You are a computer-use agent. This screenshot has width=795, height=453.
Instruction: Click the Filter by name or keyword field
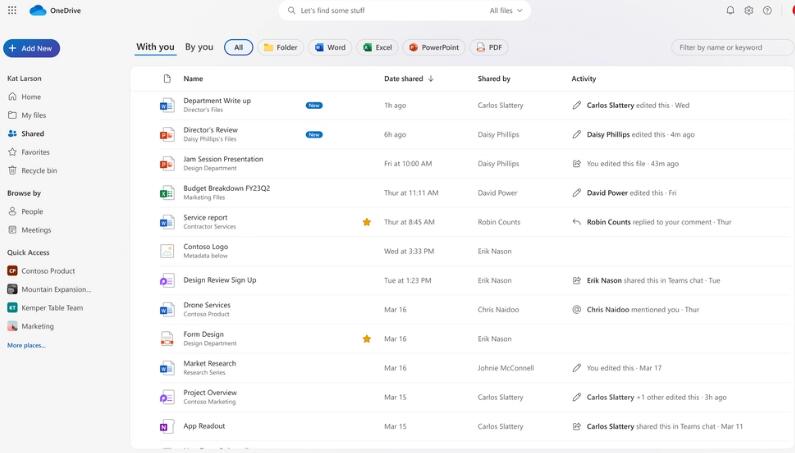coord(732,47)
